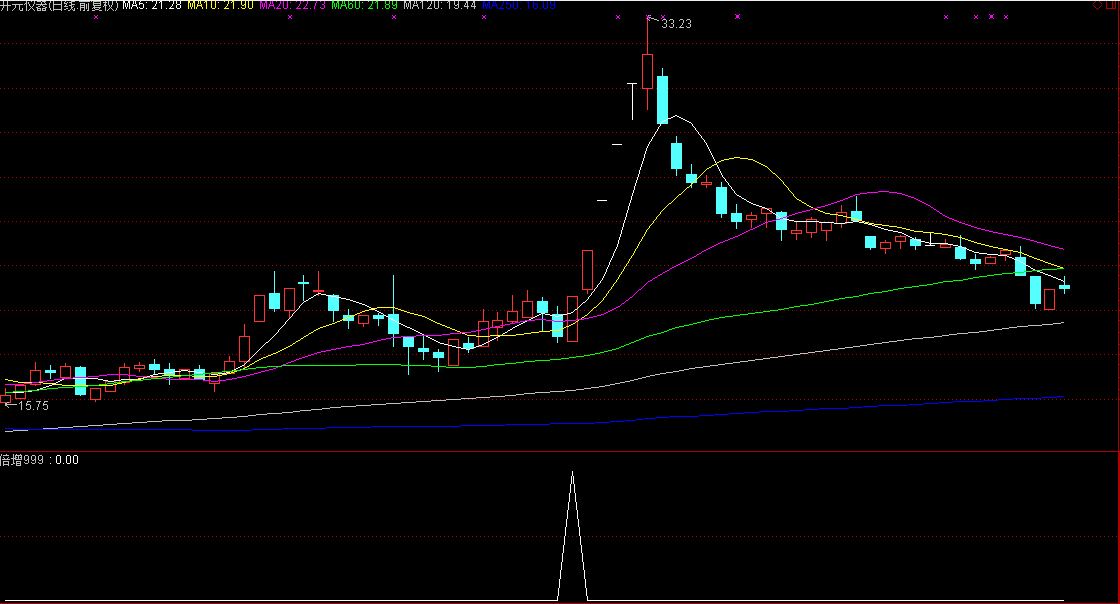Viewport: 1120px width, 604px height.
Task: Click the 倍增999 : 0.00 indicator label
Action: click(x=39, y=460)
